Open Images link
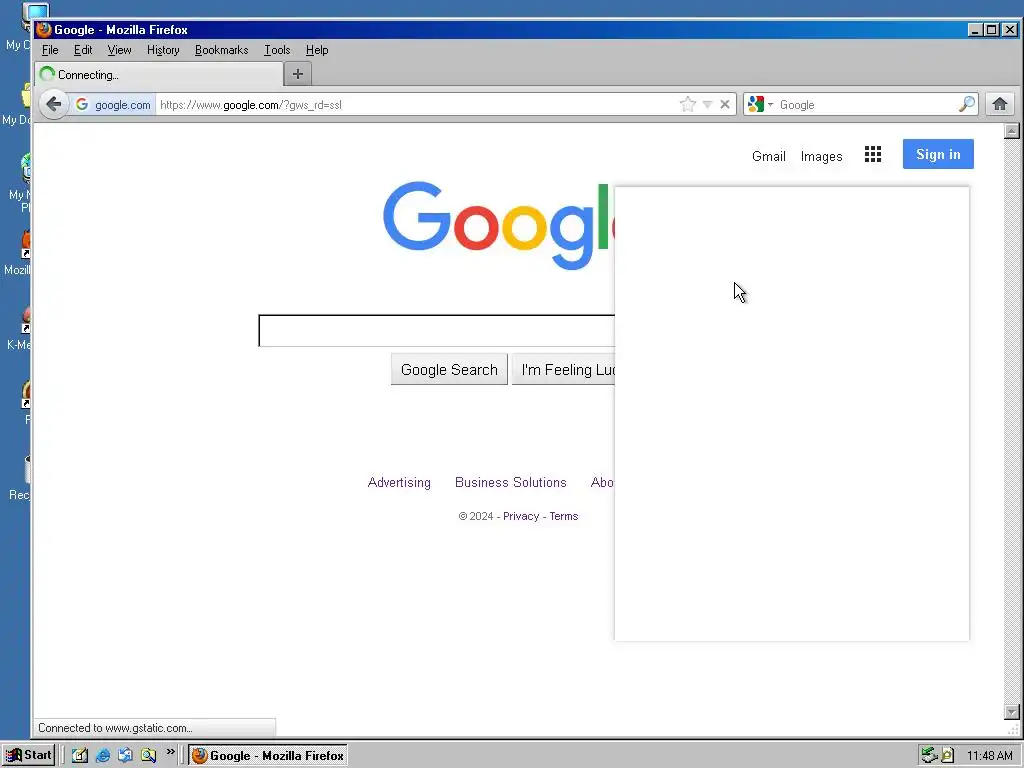Screen dimensions: 1024x768 tap(821, 156)
